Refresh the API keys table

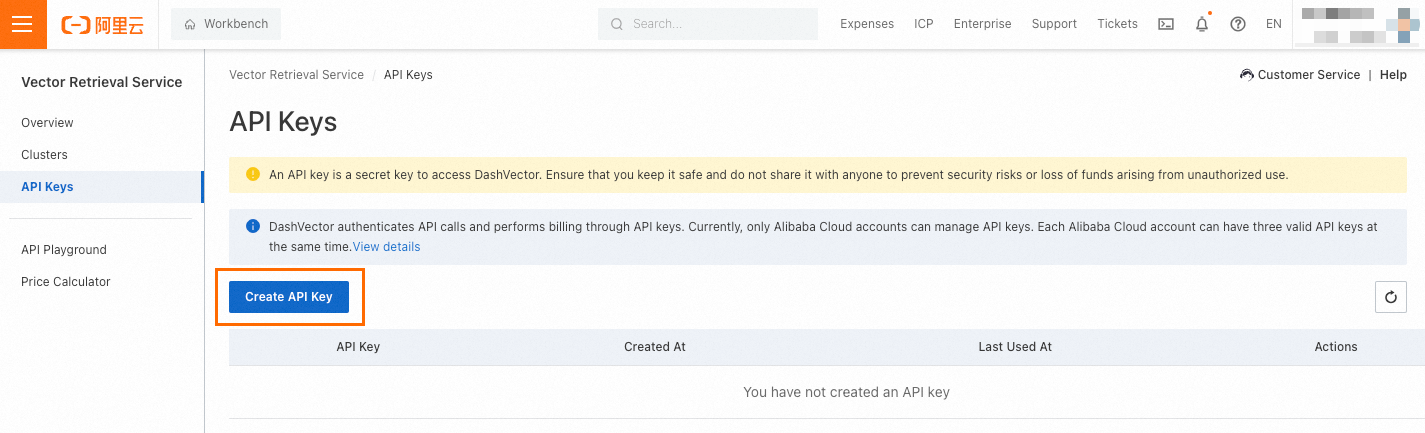coord(1390,297)
